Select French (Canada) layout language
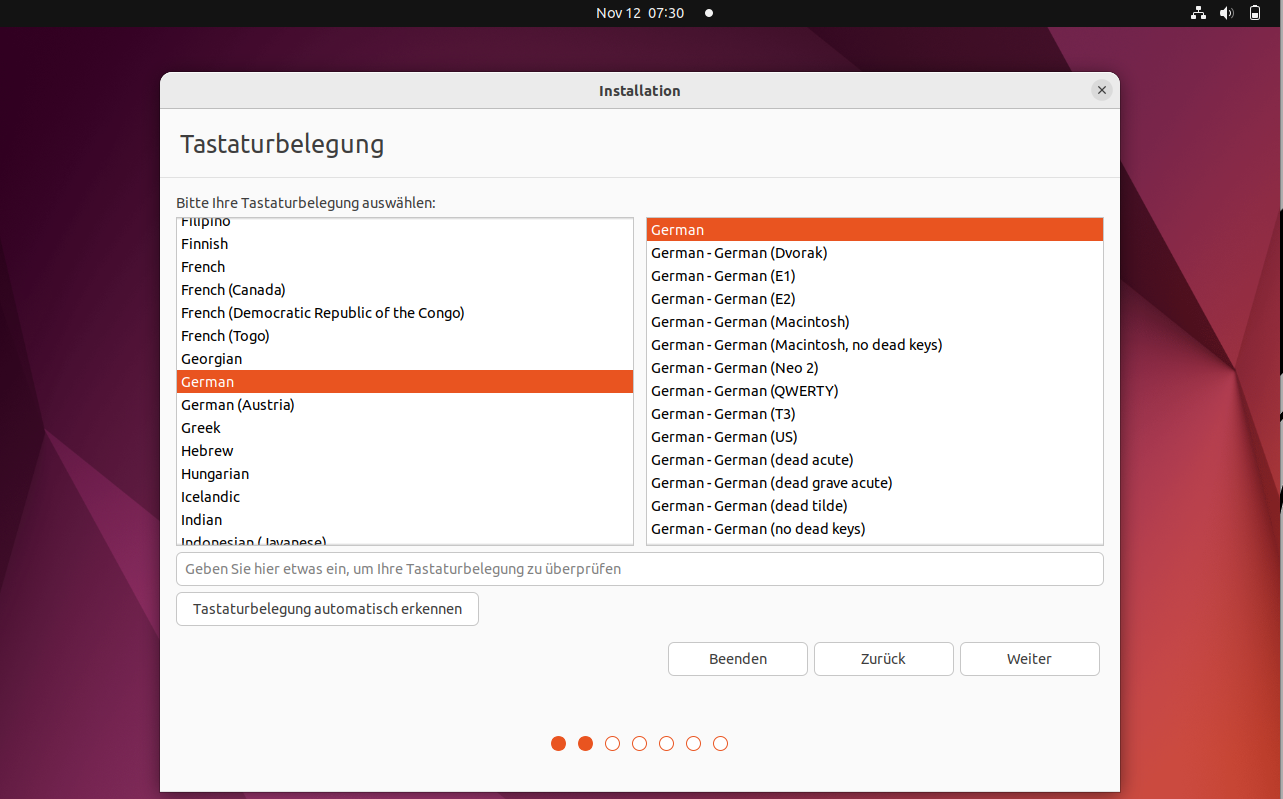 point(233,290)
